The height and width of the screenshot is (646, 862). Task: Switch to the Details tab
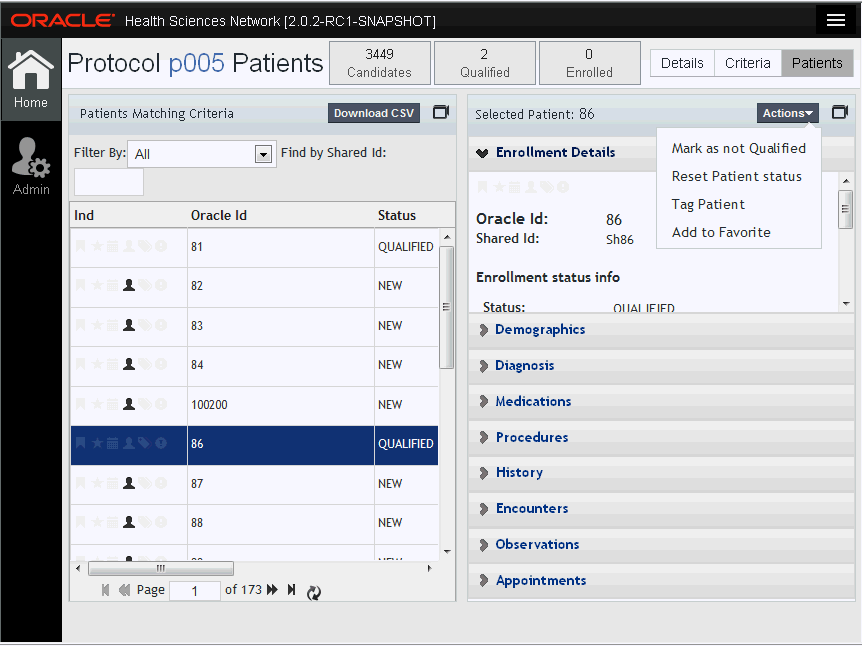(x=682, y=63)
